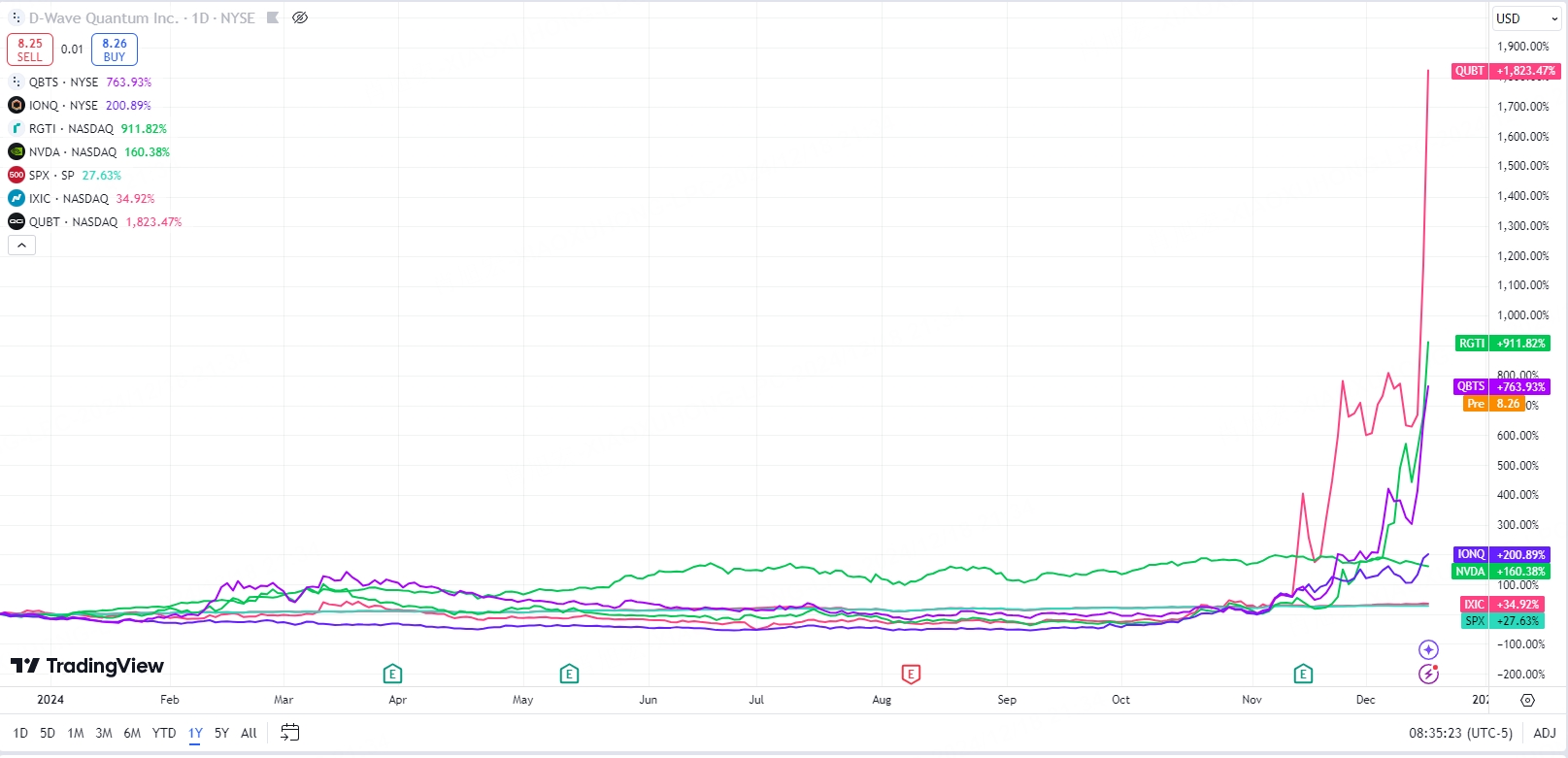Open the go-to-date calendar icon
This screenshot has width=1568, height=758.
289,733
